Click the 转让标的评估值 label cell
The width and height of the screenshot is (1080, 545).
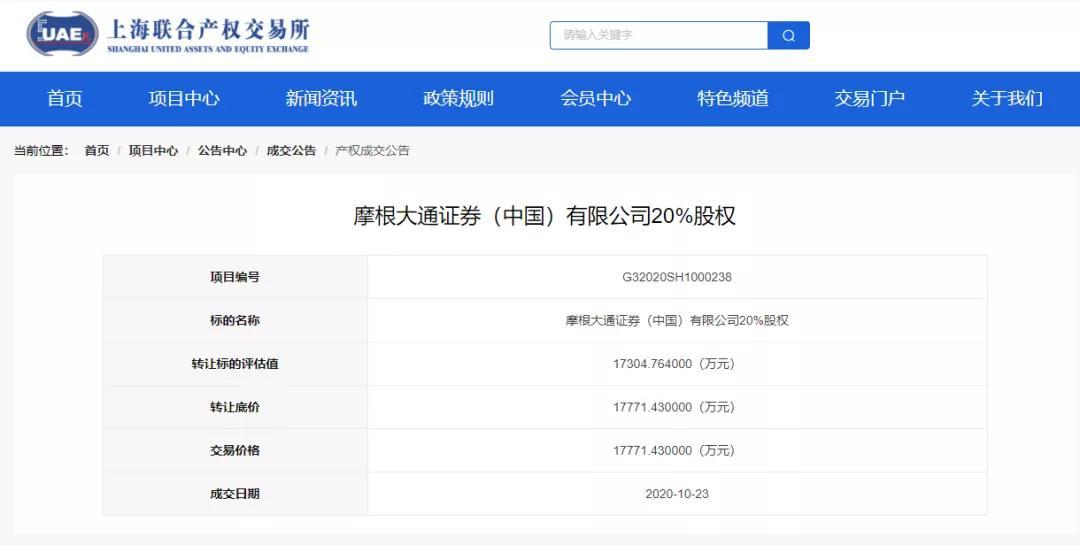click(x=235, y=364)
